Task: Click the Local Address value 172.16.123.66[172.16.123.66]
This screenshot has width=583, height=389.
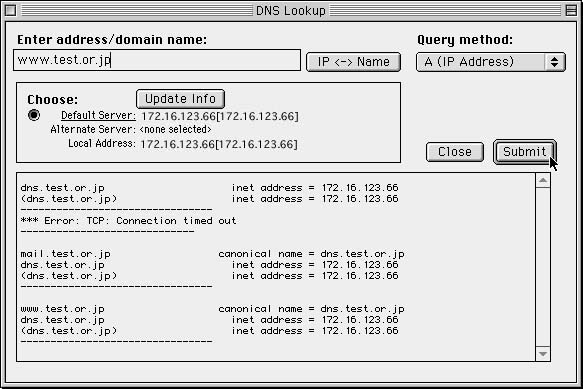Action: (219, 144)
